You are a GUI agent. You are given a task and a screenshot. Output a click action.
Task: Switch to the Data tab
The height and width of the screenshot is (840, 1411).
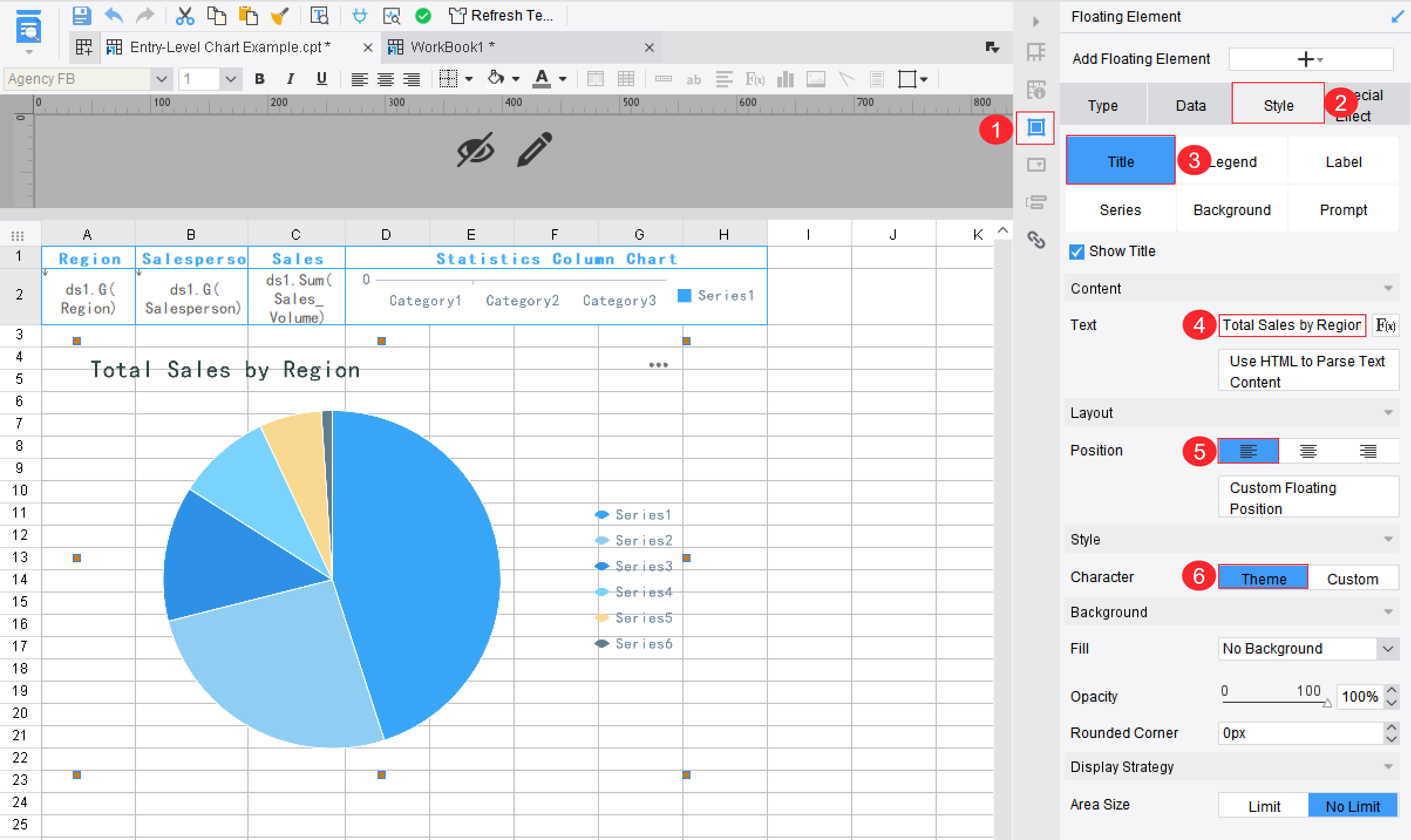pos(1191,106)
